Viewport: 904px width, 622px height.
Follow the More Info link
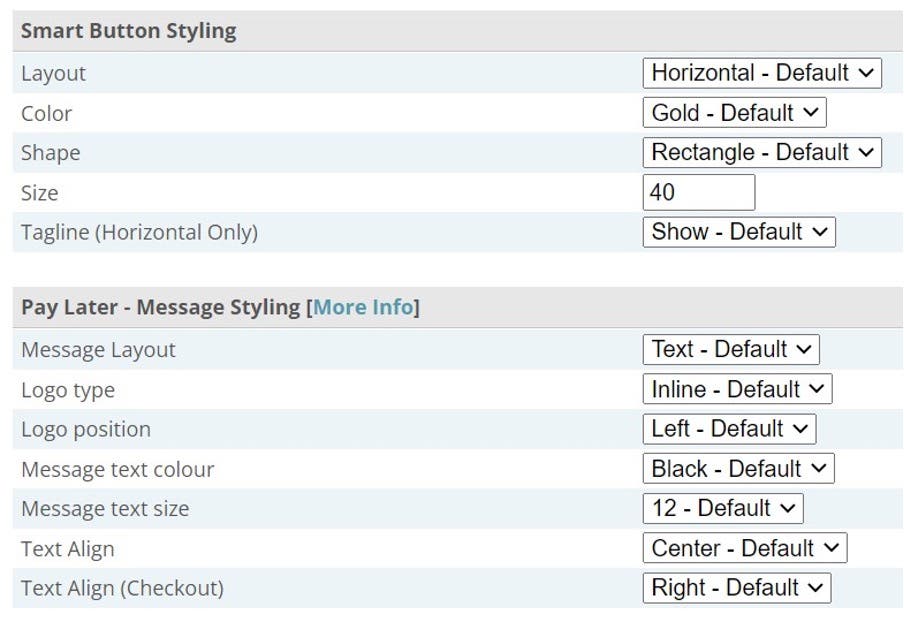pos(363,307)
